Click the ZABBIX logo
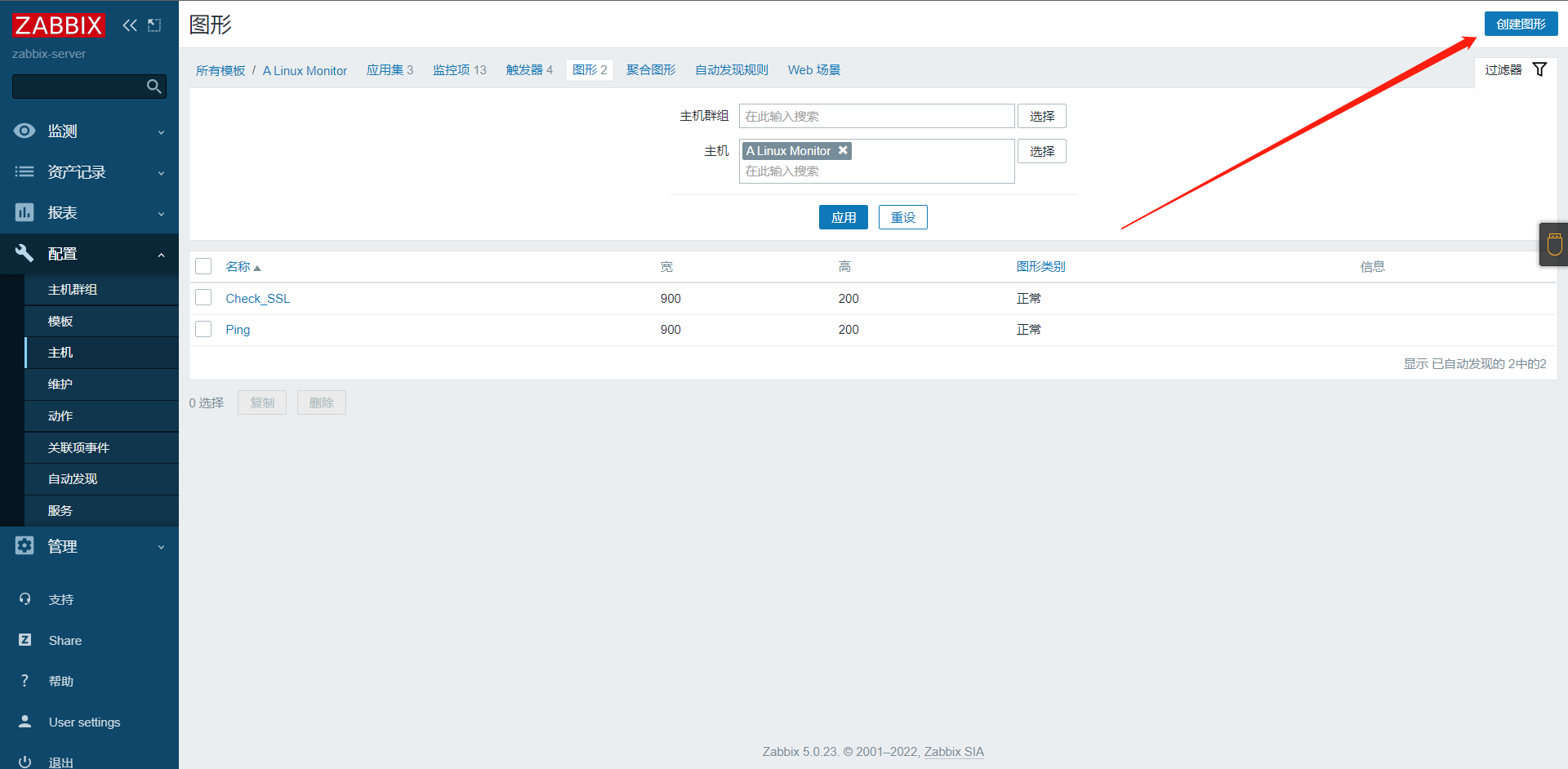 coord(59,25)
